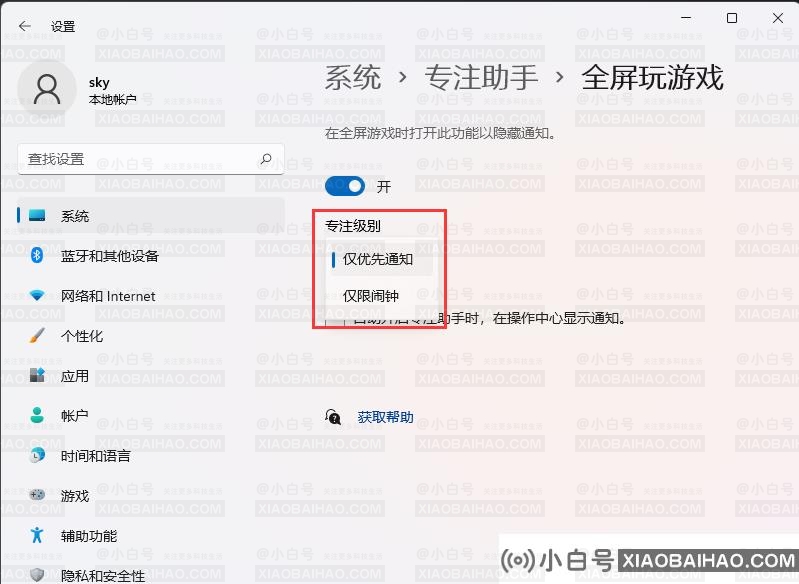
Task: Click the 获取帮助 link
Action: point(386,417)
